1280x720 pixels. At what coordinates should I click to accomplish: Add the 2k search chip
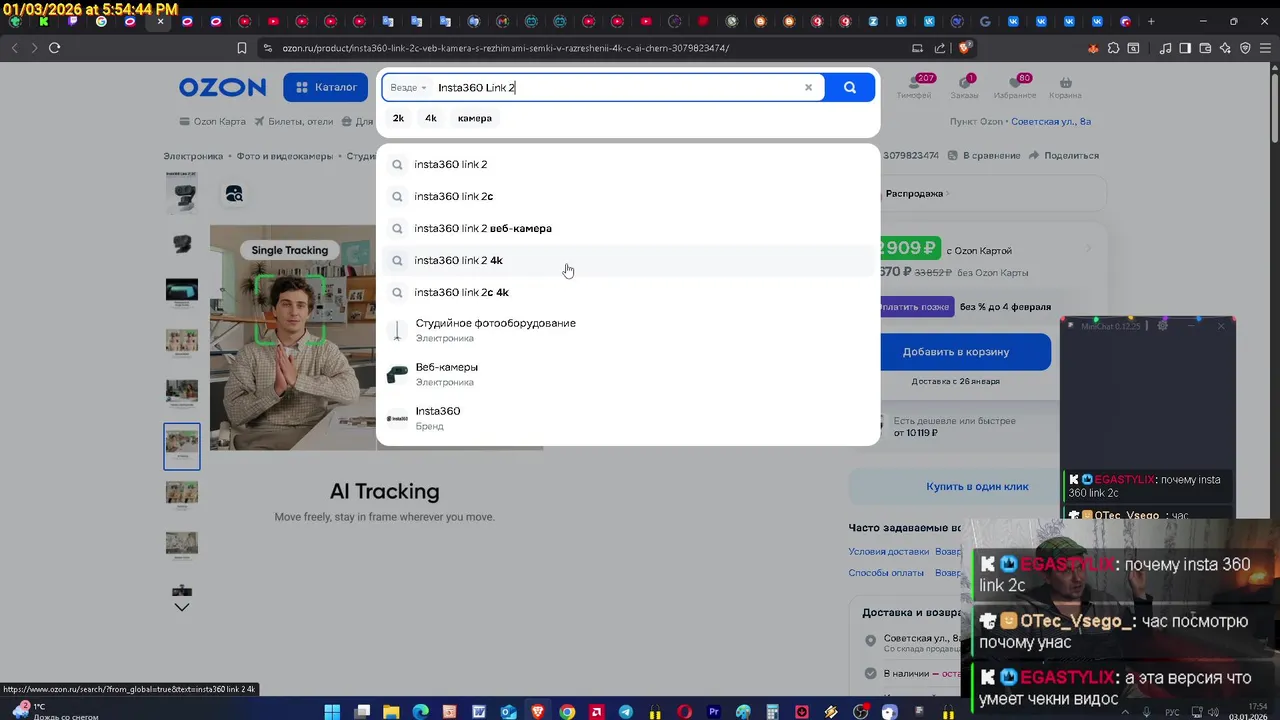click(x=398, y=118)
